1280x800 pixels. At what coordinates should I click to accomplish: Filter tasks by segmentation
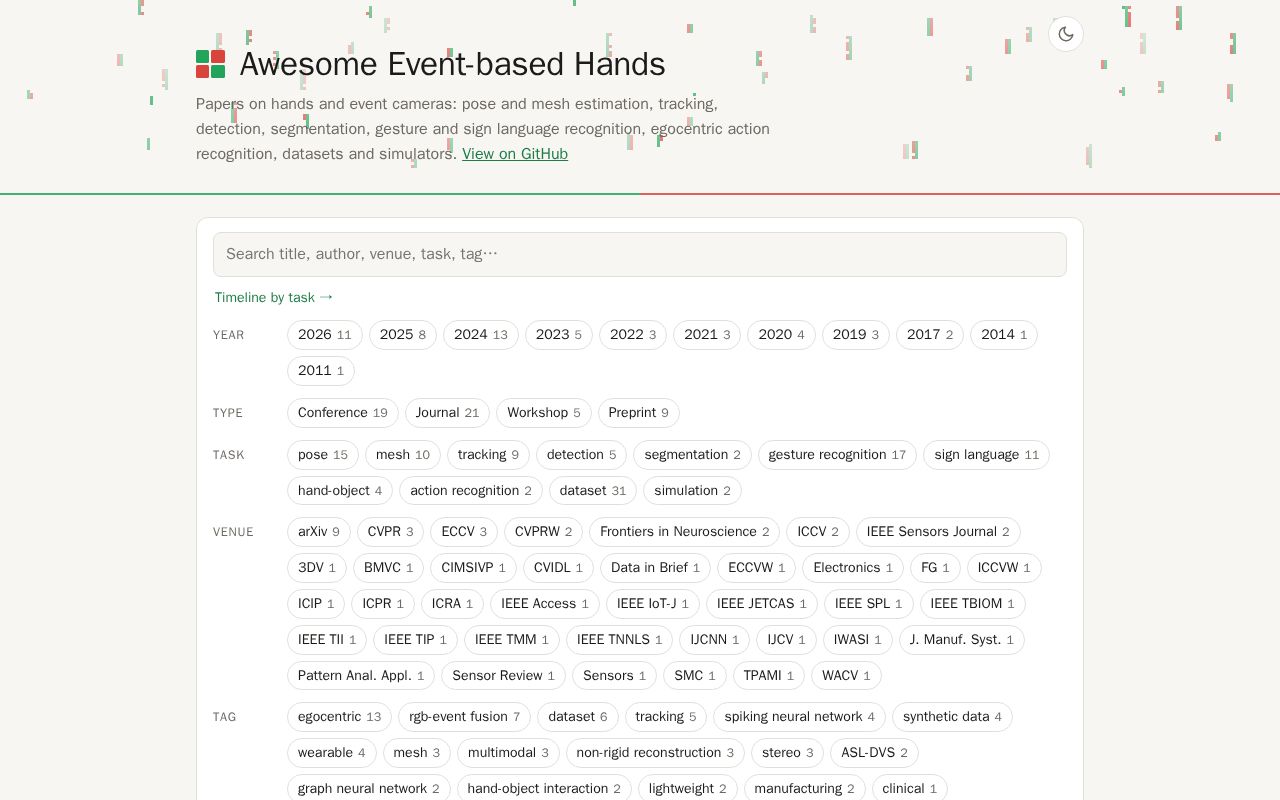(693, 455)
